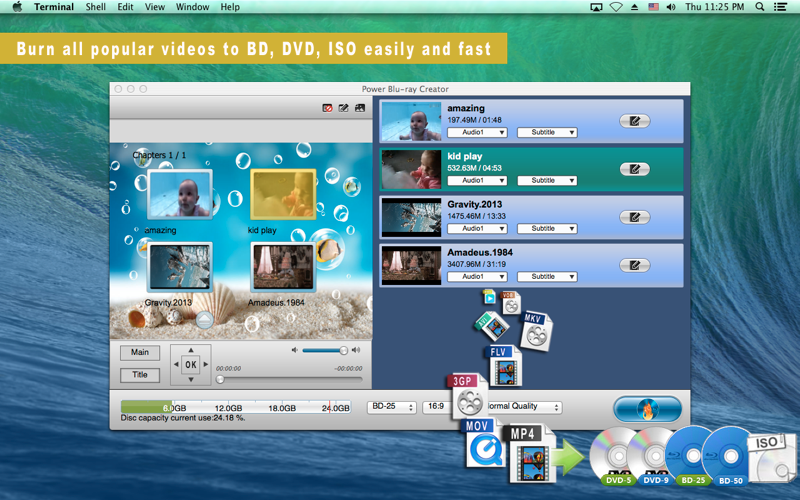Screen dimensions: 800x500
Task: Click the loud speaker icon beside volume slider
Action: (x=356, y=350)
